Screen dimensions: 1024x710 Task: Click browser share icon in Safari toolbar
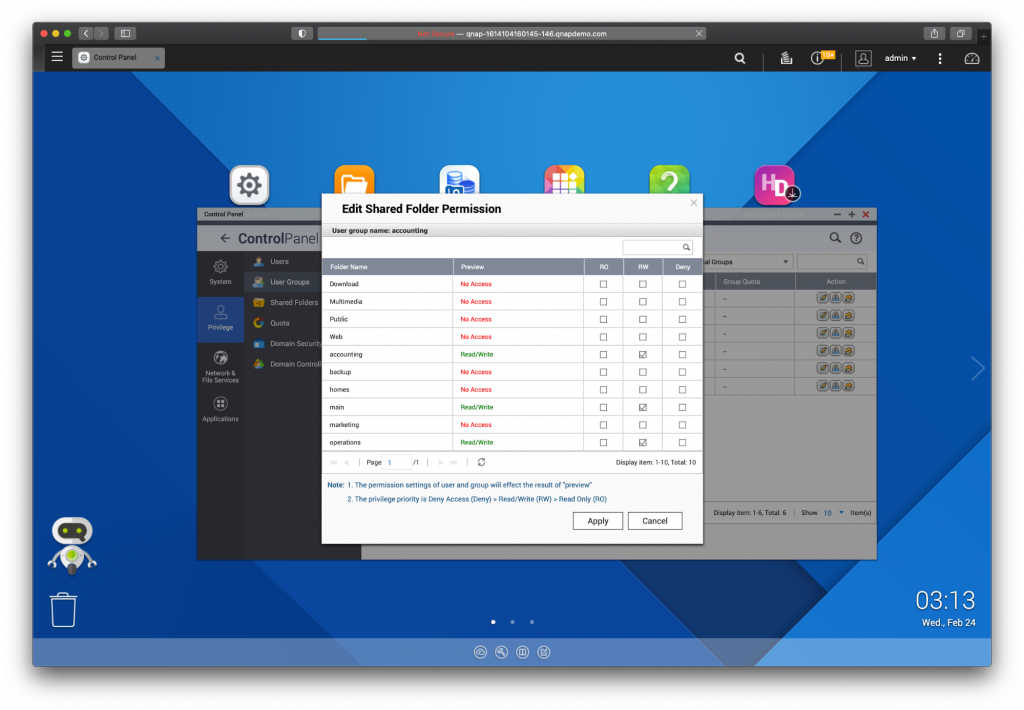(x=935, y=33)
